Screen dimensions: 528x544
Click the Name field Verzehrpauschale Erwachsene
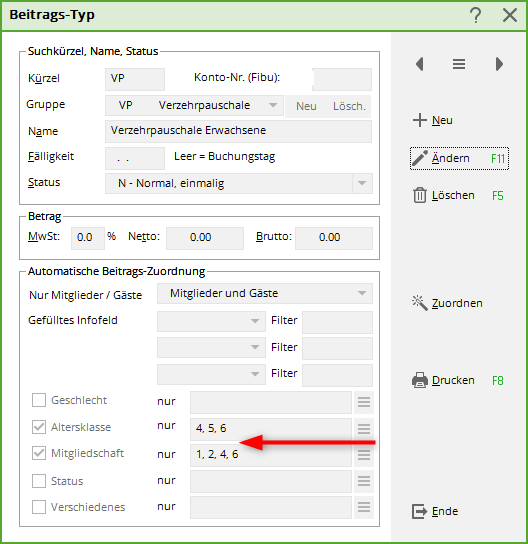pos(238,131)
